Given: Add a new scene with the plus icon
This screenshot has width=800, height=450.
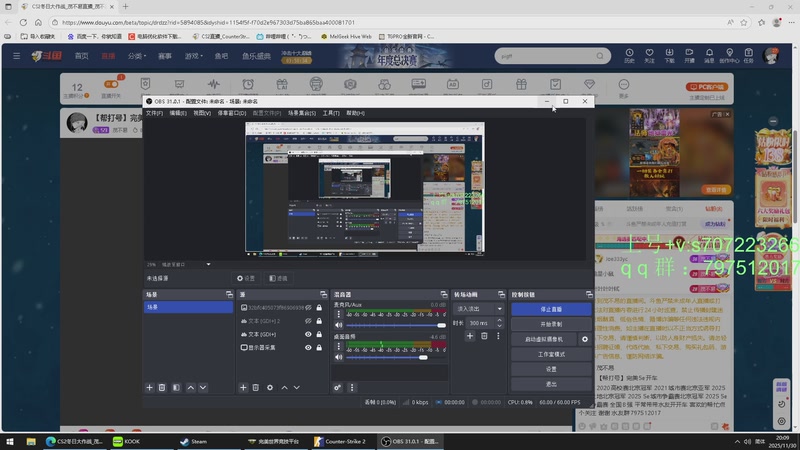Looking at the screenshot, I should tap(149, 388).
